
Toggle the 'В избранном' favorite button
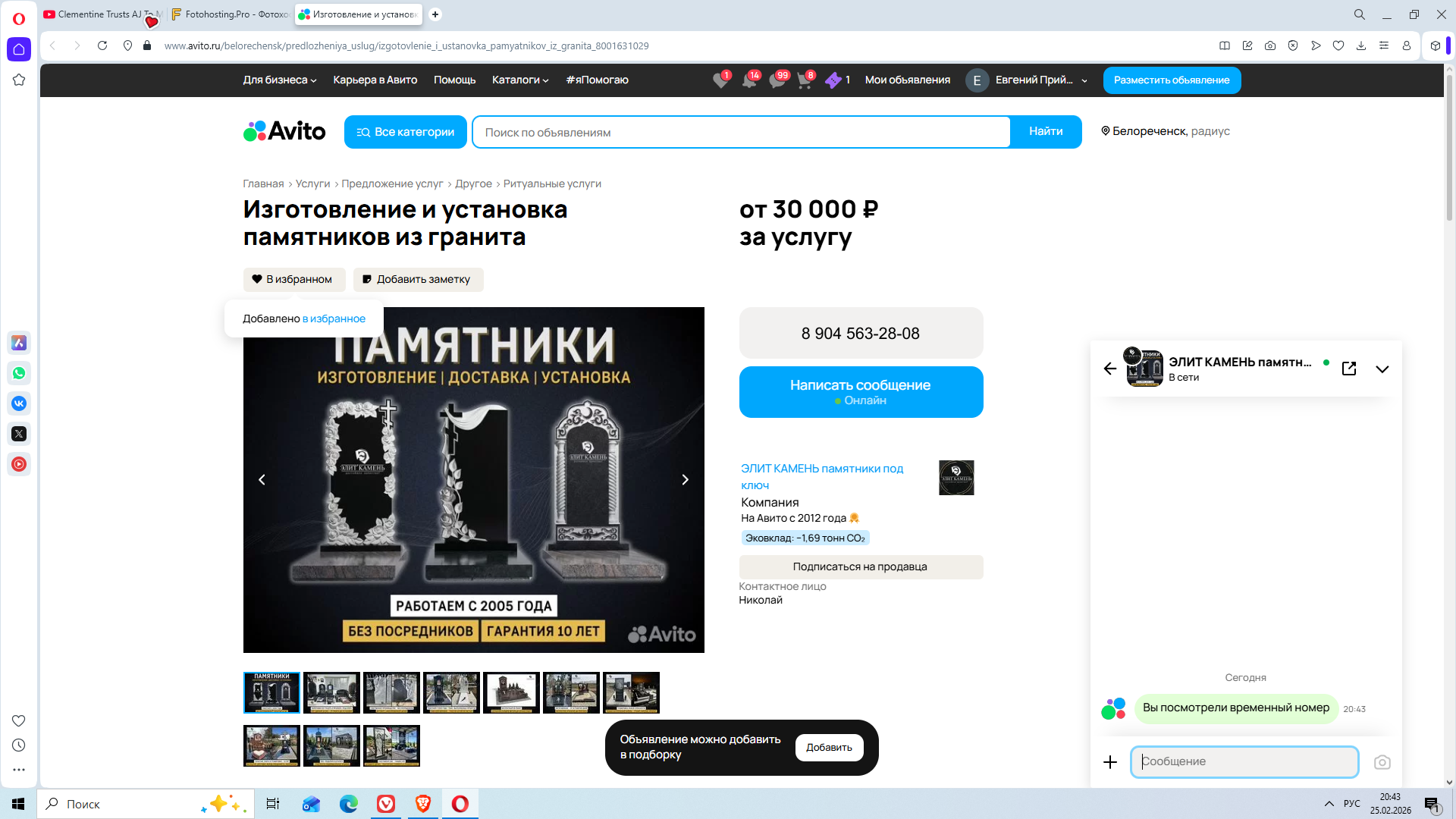click(x=293, y=279)
